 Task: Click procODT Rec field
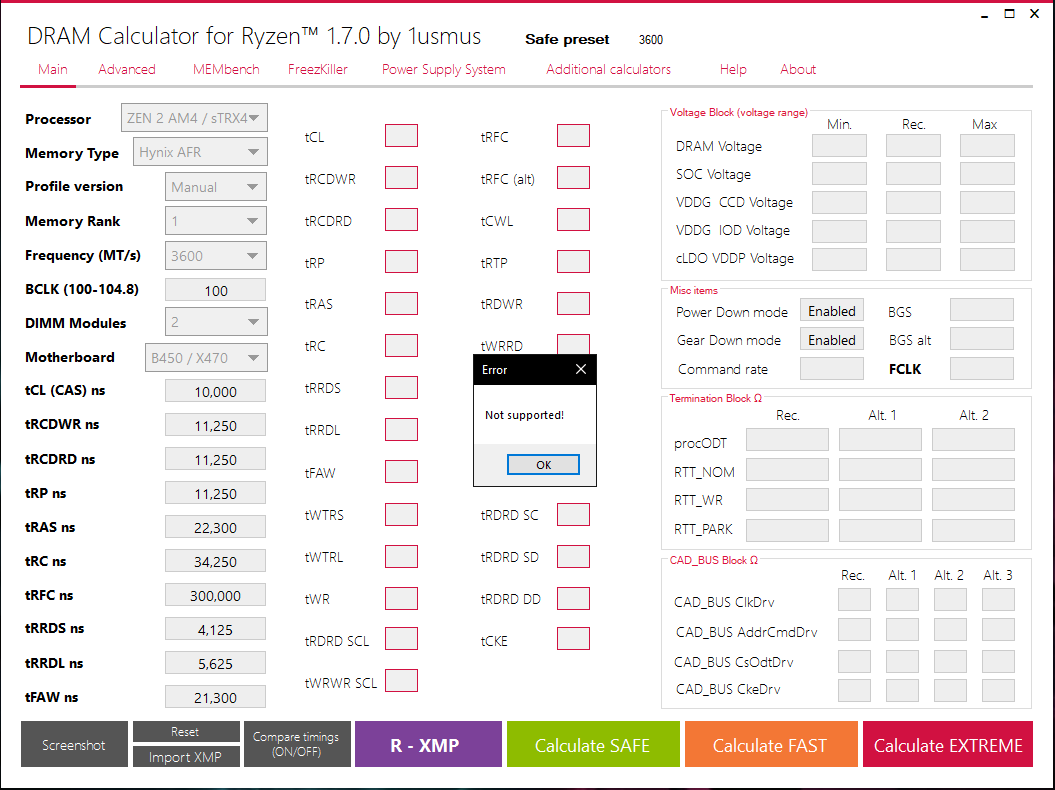coord(787,440)
